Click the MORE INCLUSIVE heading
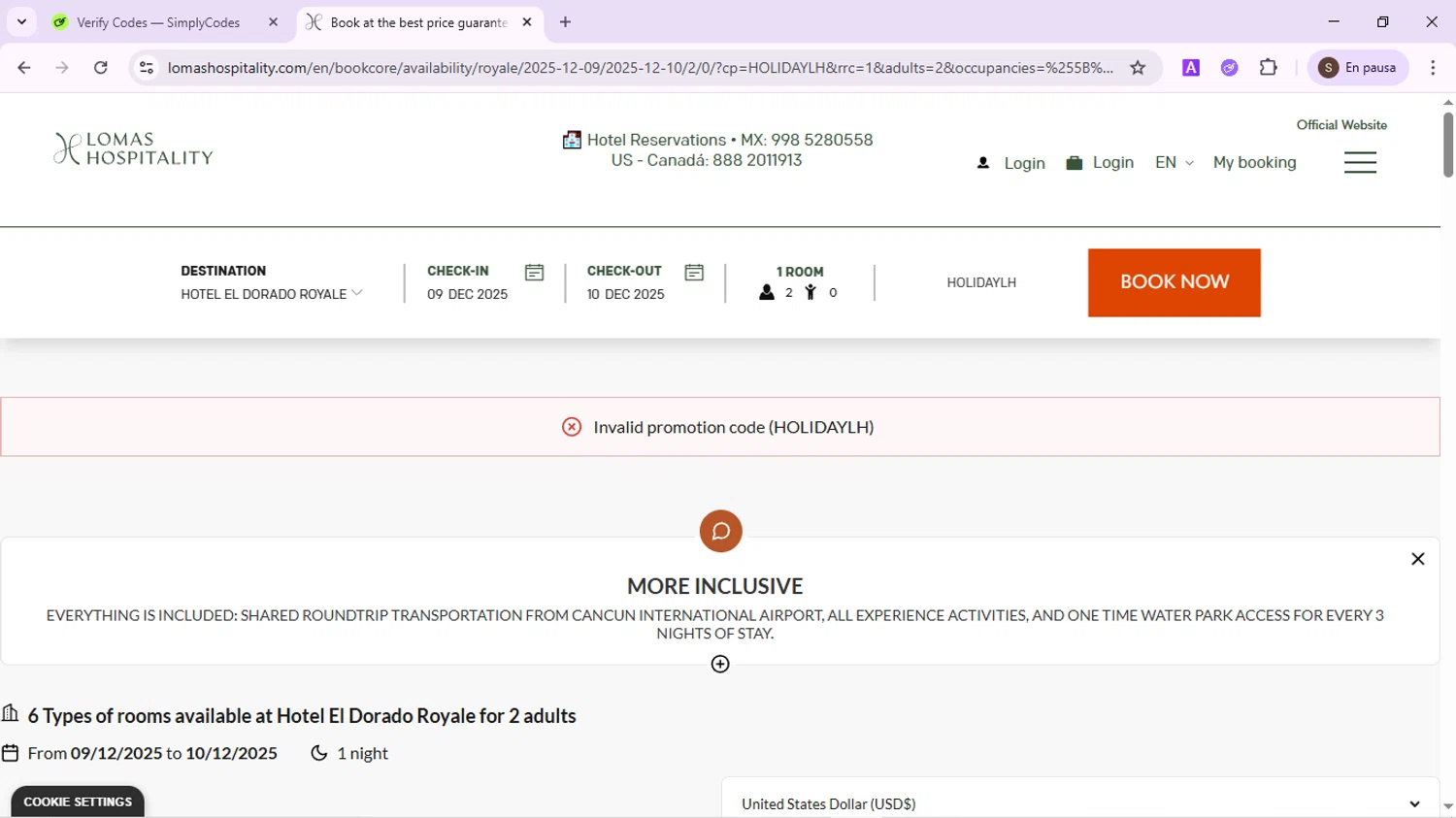The image size is (1456, 818). [x=715, y=586]
